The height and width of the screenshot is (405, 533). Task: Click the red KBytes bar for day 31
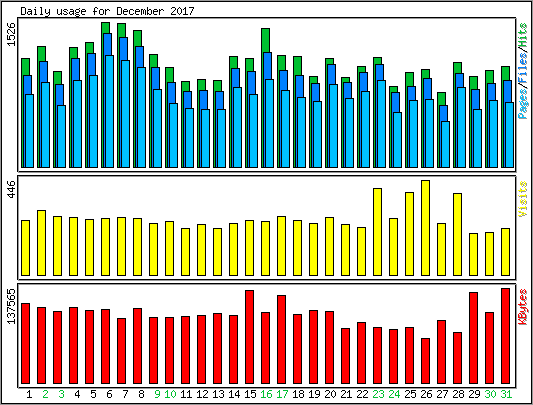(505, 336)
